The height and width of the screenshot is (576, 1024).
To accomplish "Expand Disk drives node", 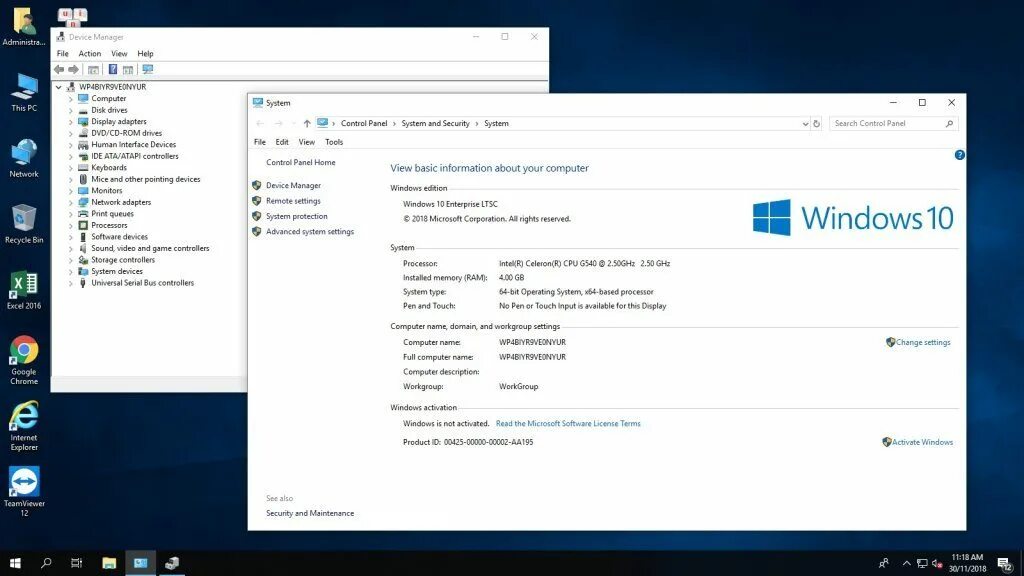I will pyautogui.click(x=71, y=110).
